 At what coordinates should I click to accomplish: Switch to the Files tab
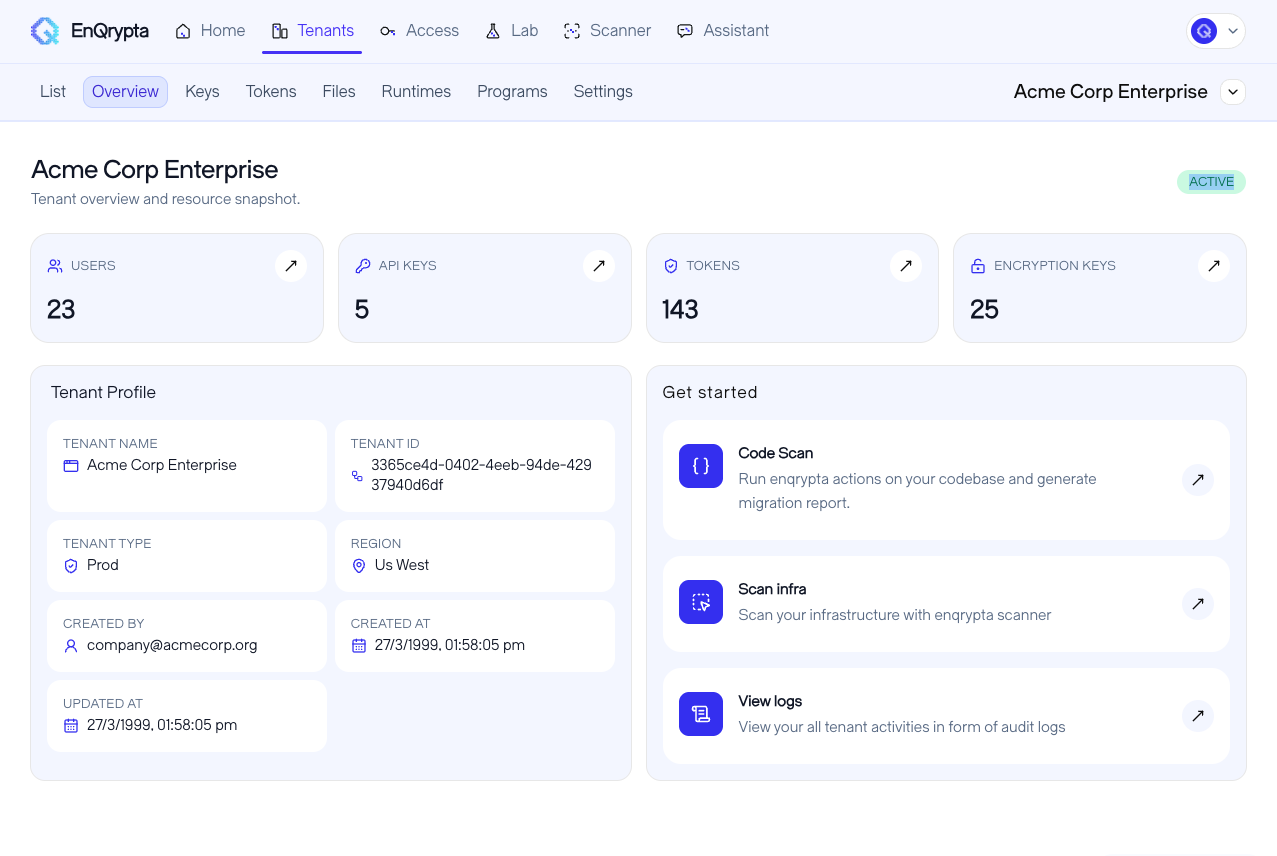339,92
